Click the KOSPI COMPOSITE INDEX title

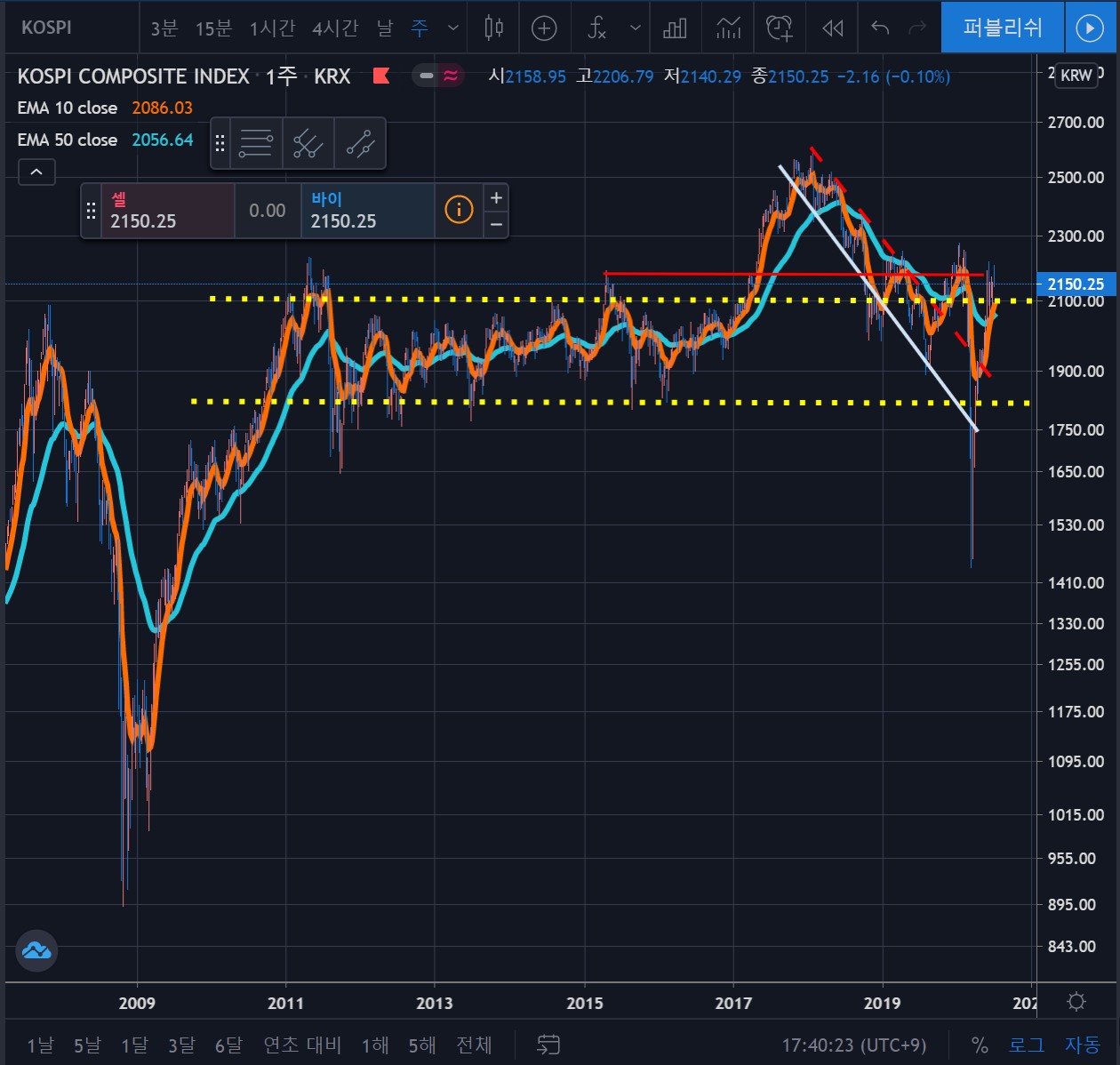click(133, 76)
